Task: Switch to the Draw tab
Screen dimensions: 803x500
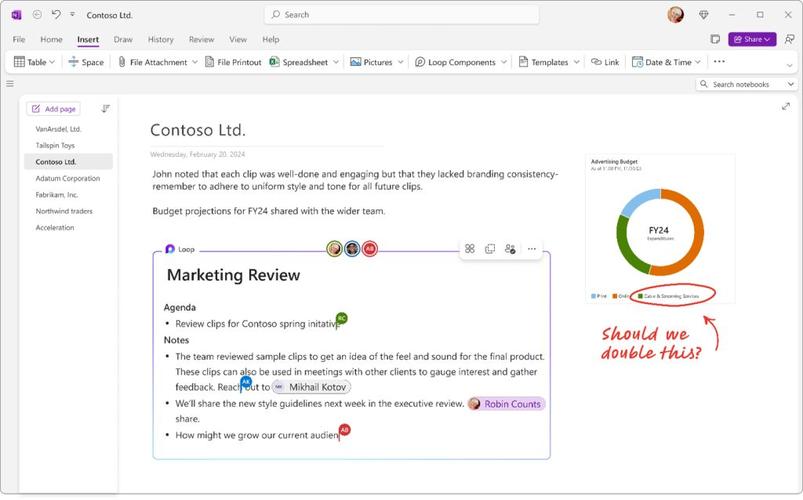Action: pos(123,39)
